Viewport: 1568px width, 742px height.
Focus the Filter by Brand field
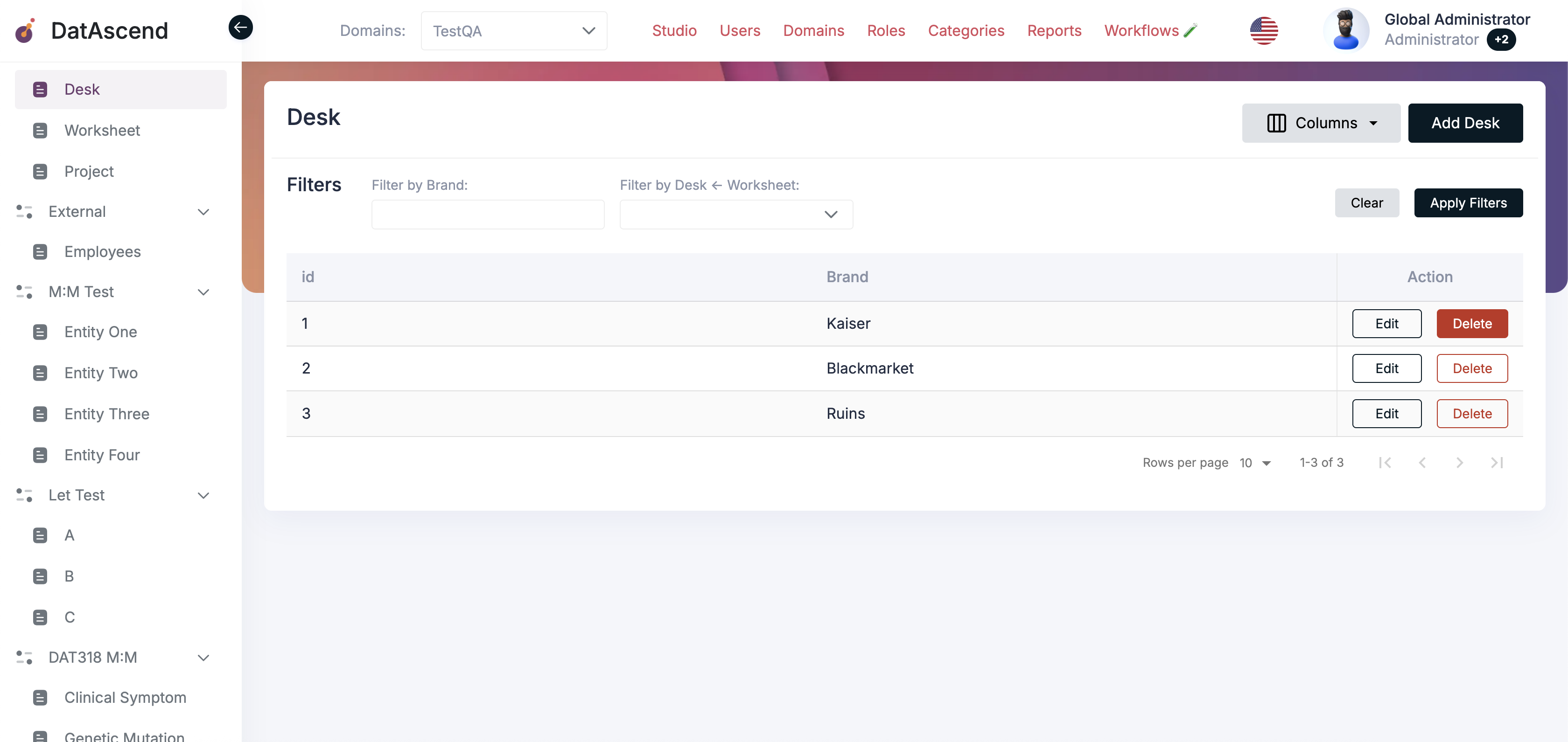(488, 214)
